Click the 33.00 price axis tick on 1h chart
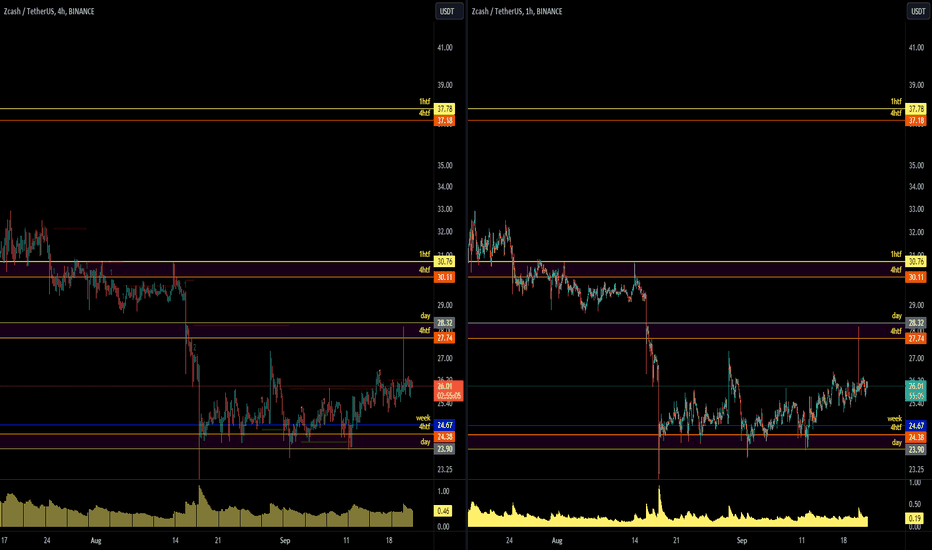The image size is (932, 550). click(916, 209)
